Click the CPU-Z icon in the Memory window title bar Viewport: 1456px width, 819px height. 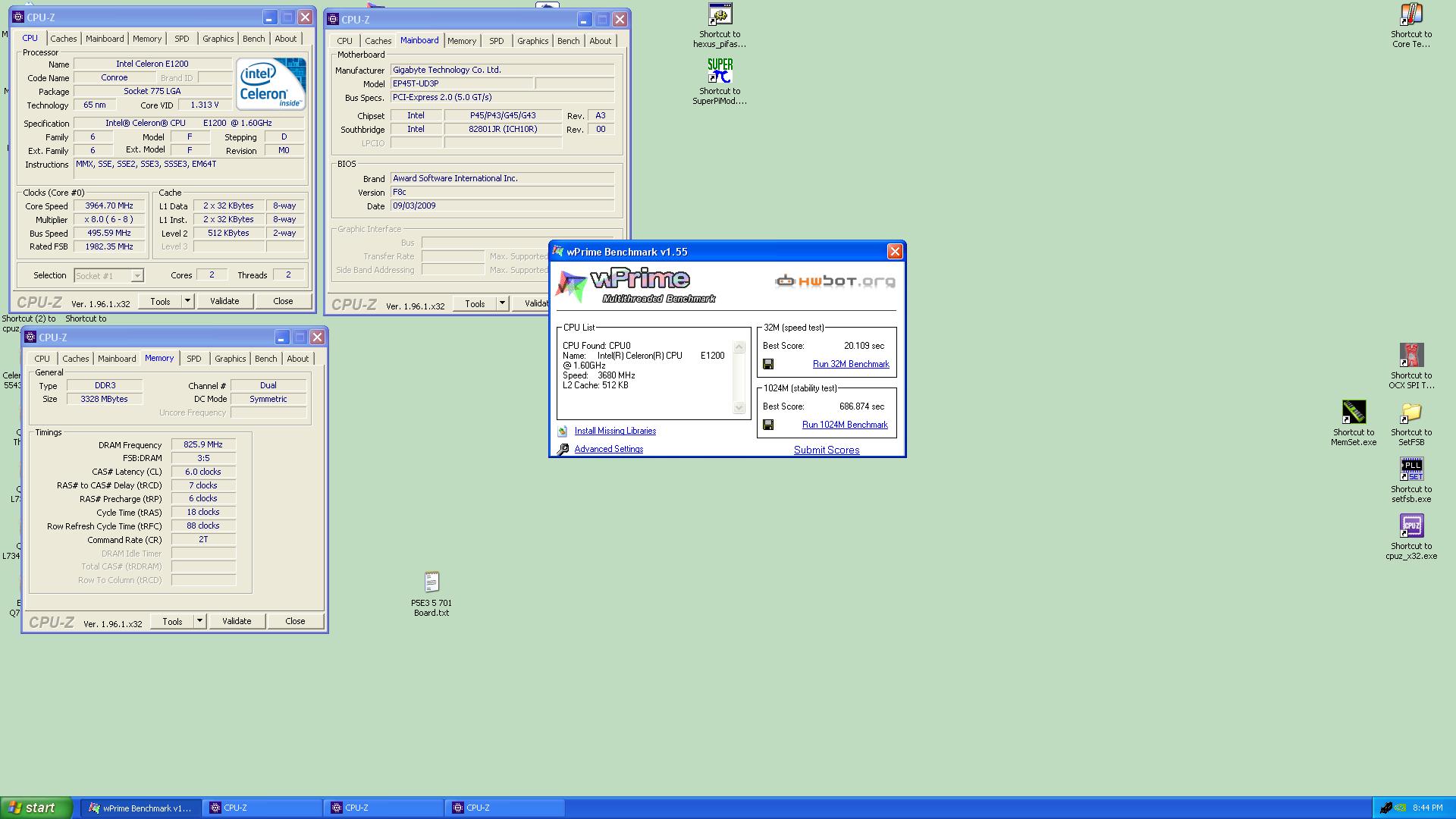[30, 337]
